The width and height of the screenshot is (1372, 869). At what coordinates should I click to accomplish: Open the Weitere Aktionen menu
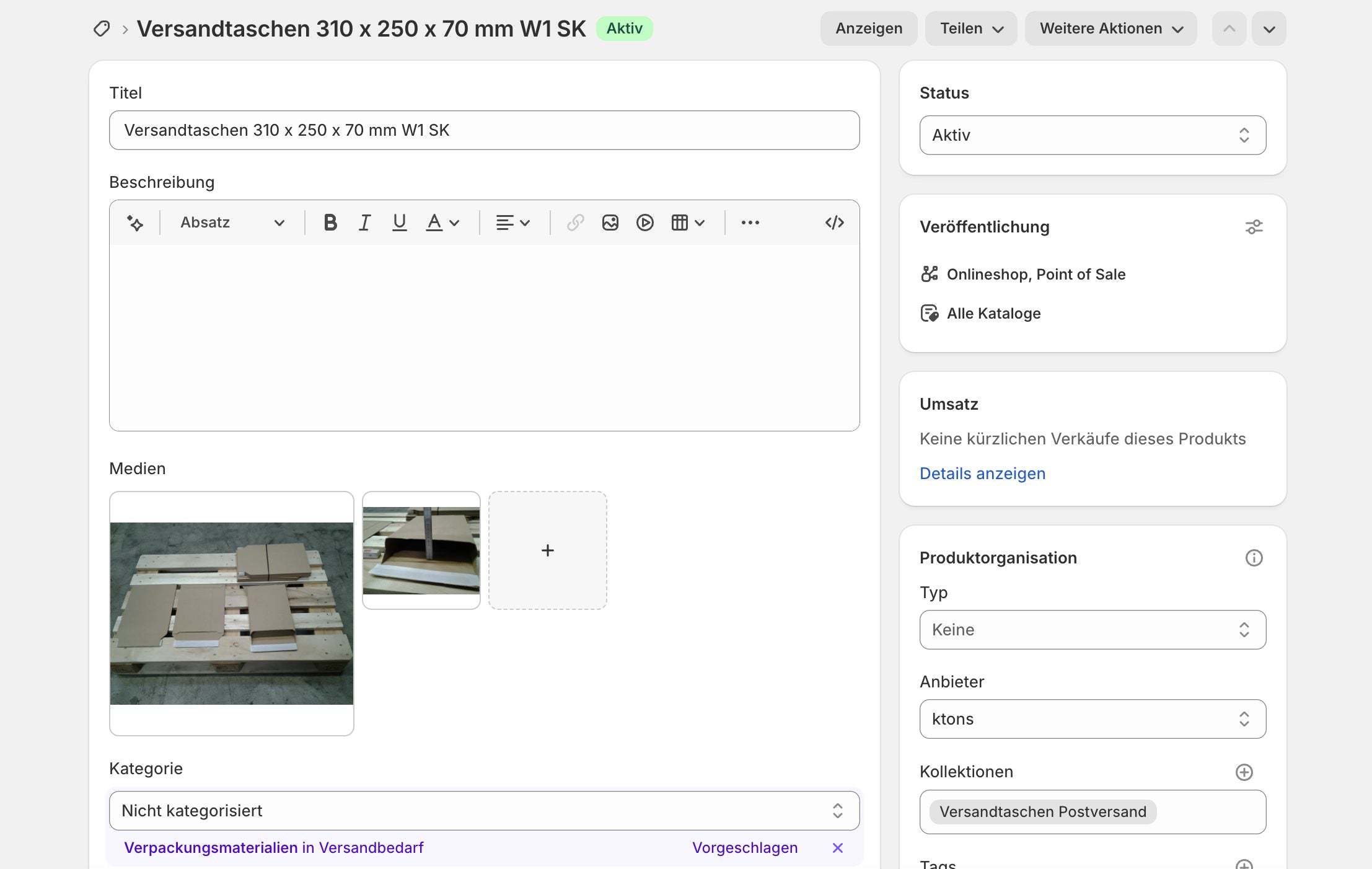[1111, 29]
